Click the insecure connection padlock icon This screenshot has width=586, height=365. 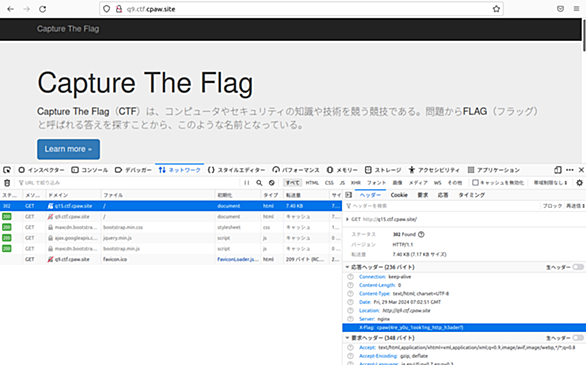[119, 9]
